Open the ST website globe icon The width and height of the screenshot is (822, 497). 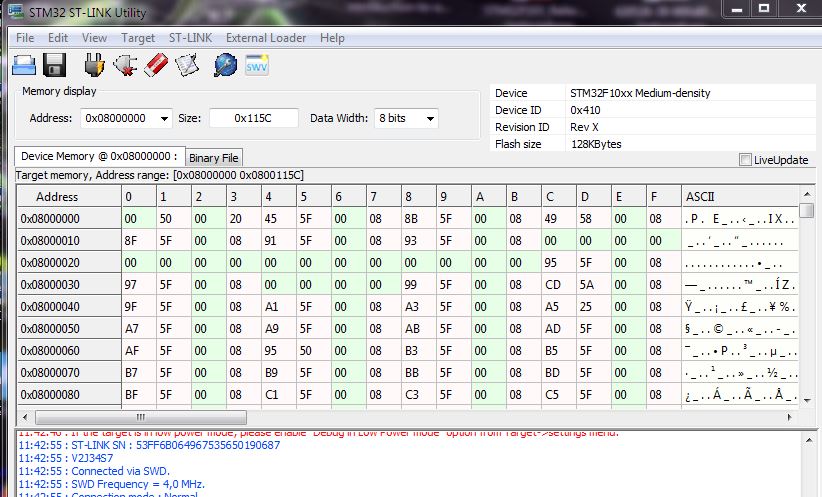(x=225, y=65)
